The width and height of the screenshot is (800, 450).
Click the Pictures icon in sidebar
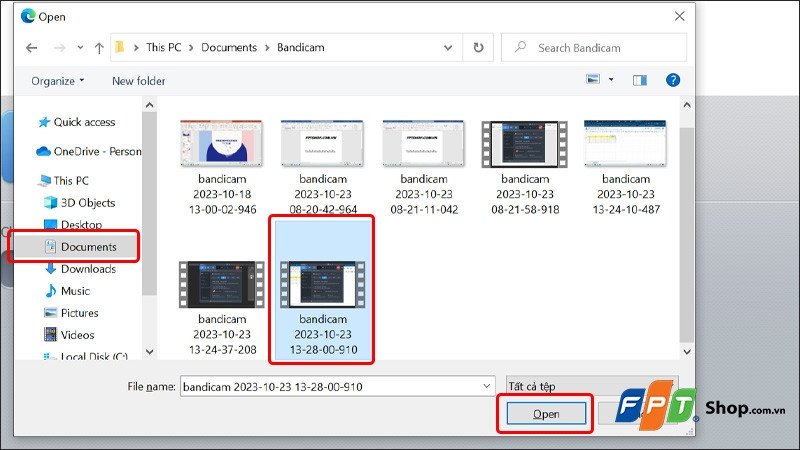[x=51, y=313]
